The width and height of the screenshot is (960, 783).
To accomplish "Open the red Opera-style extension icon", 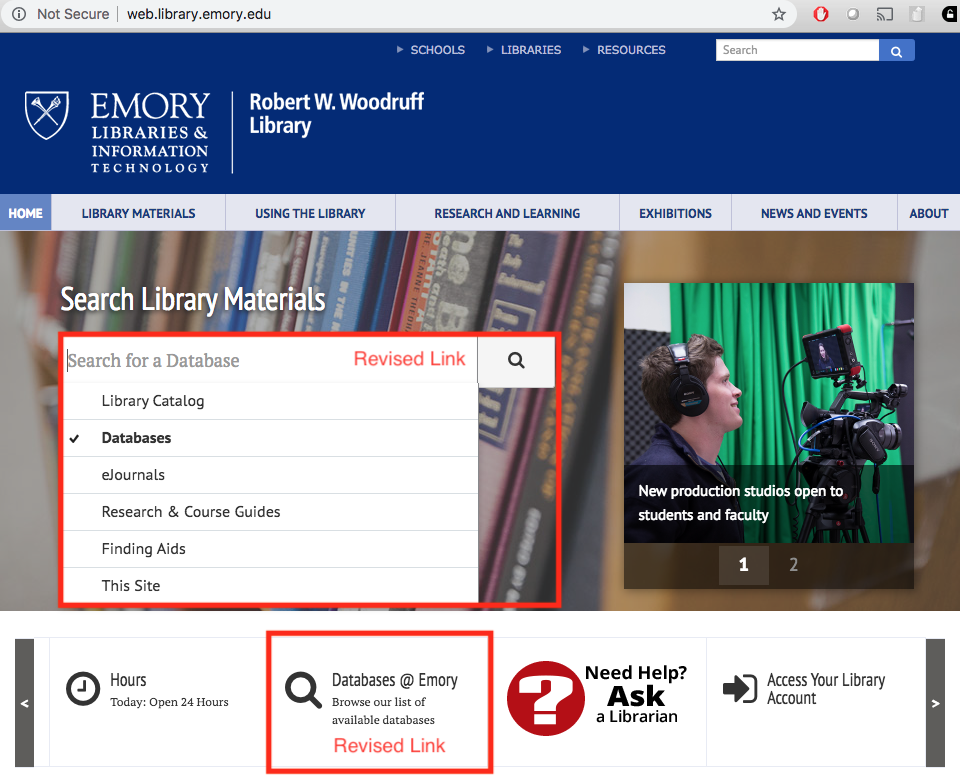I will (820, 14).
